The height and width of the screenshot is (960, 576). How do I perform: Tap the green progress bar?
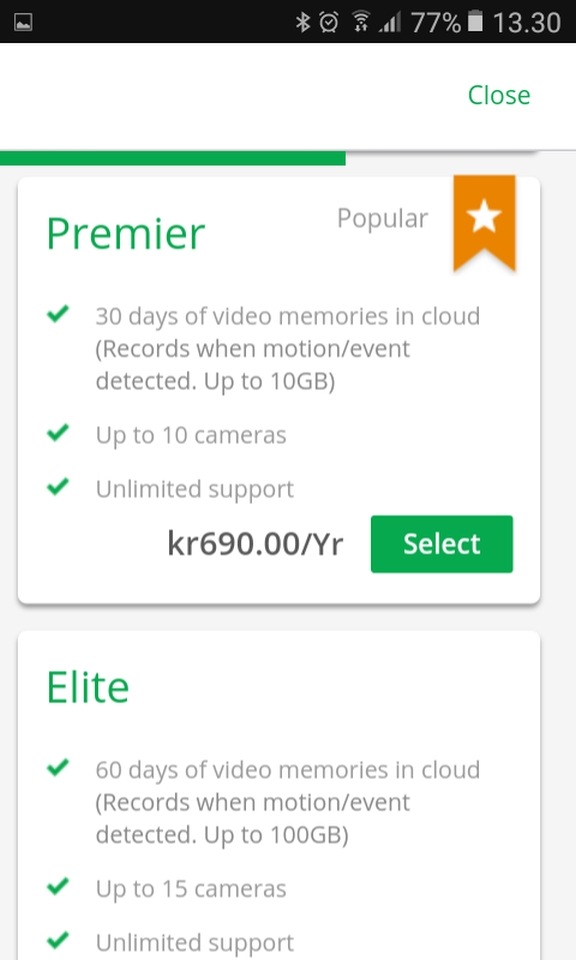tap(173, 158)
